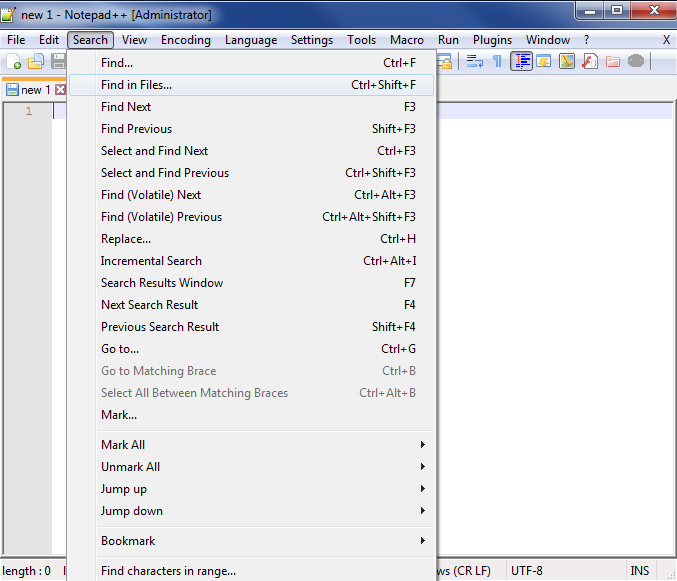Expand the Unmark All submenu arrow

(423, 467)
